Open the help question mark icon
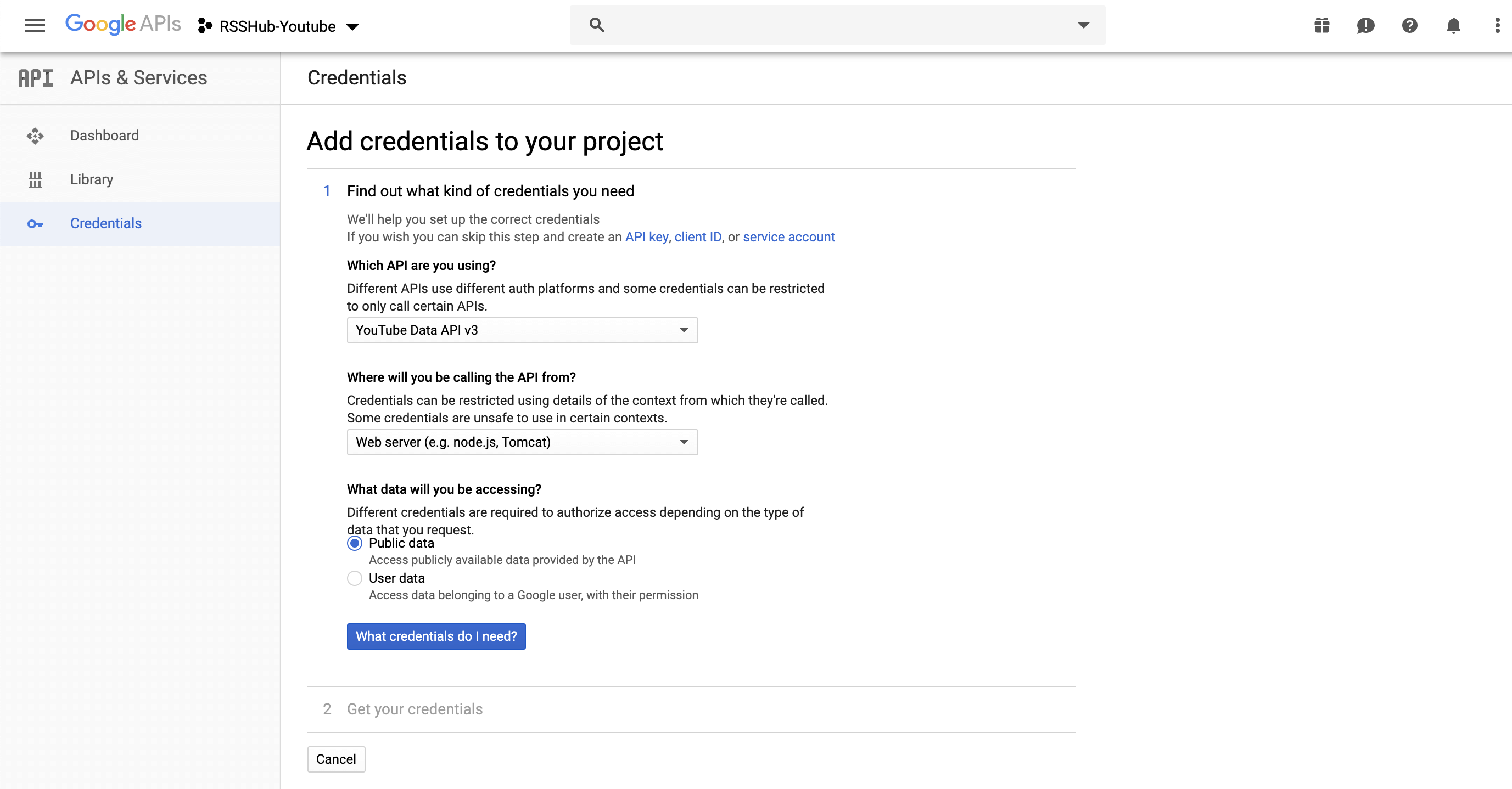 coord(1410,25)
